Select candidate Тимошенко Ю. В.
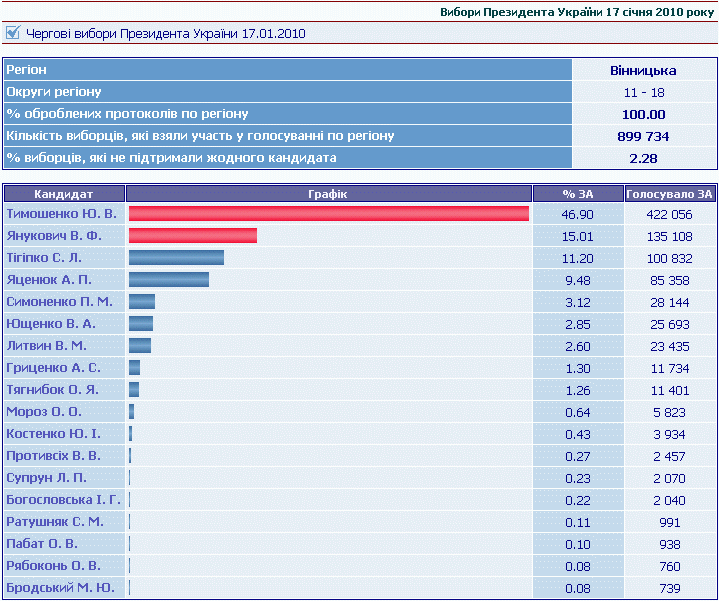Screen dimensions: 719x601 point(61,214)
